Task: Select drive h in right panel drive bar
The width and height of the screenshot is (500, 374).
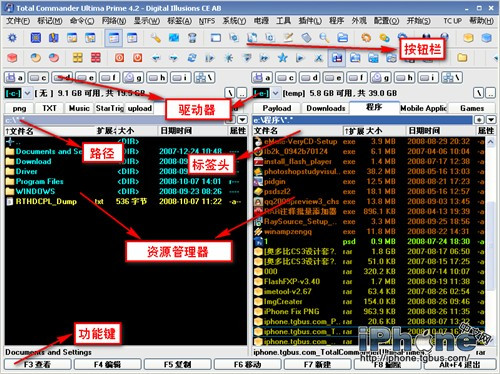Action: tap(404, 78)
